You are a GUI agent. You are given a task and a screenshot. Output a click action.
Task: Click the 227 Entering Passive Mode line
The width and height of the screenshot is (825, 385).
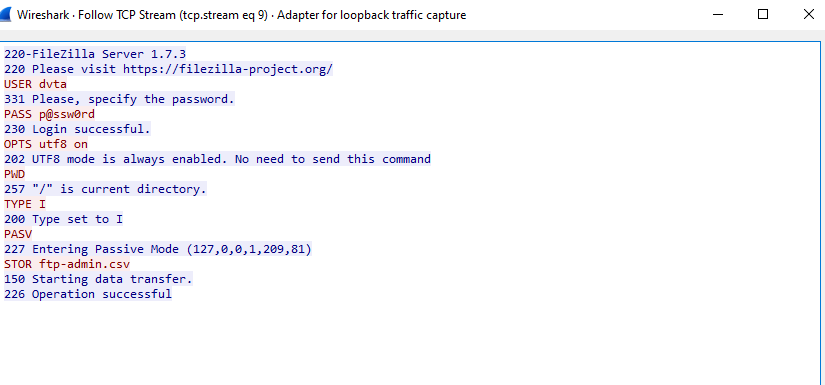click(158, 249)
